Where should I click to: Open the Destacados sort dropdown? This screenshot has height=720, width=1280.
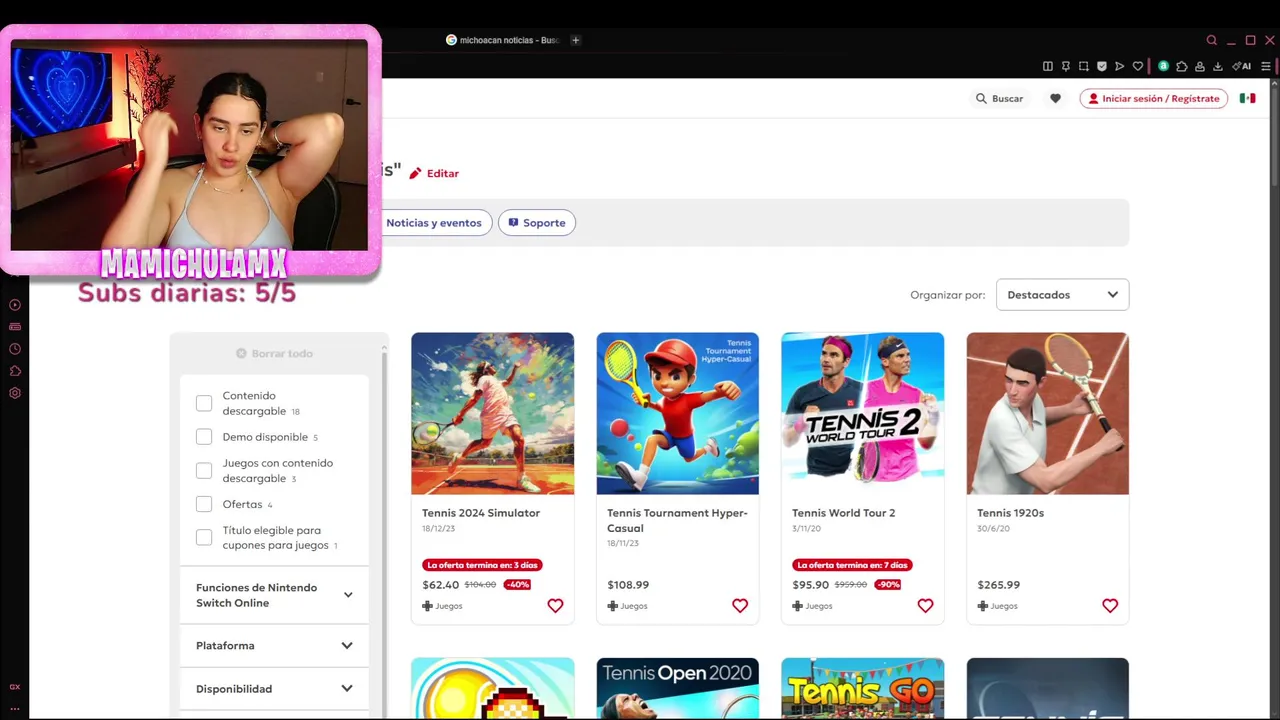coord(1062,295)
